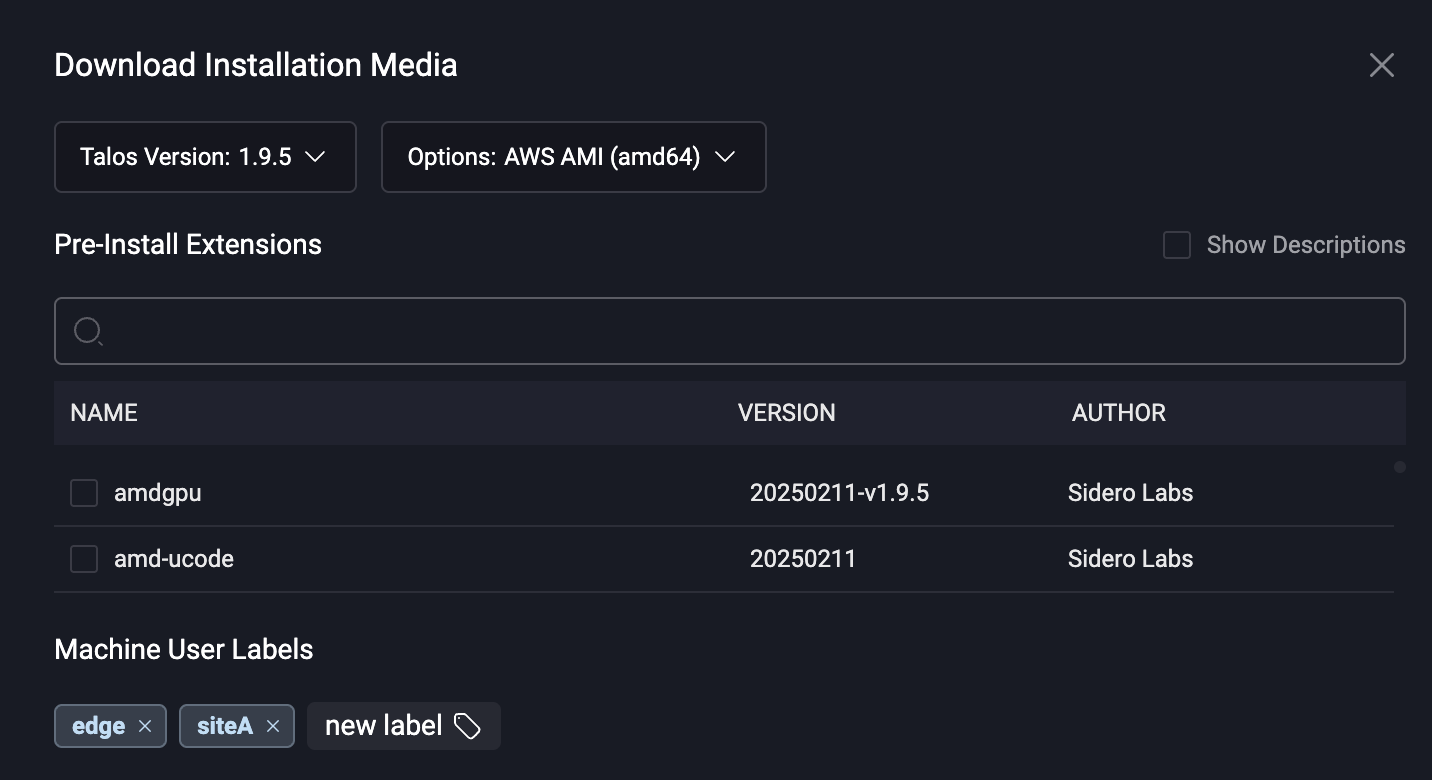Click the tag icon on new label

pos(467,726)
